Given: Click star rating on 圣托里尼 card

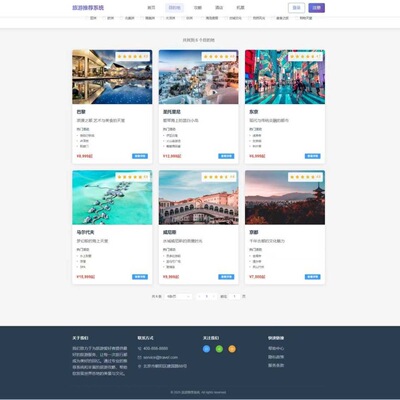Looking at the screenshot, I should point(219,57).
